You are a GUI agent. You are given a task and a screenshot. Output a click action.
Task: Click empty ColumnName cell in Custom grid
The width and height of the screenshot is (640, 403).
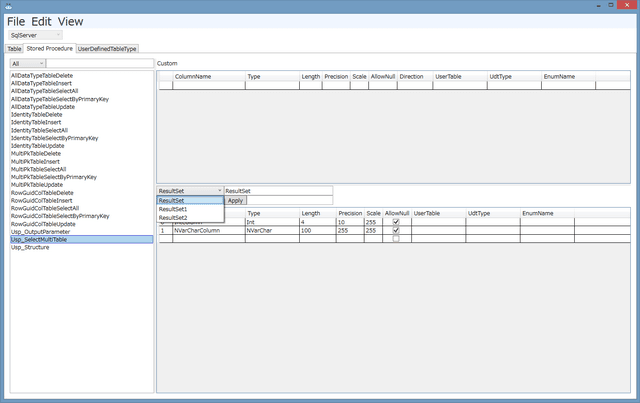[209, 85]
